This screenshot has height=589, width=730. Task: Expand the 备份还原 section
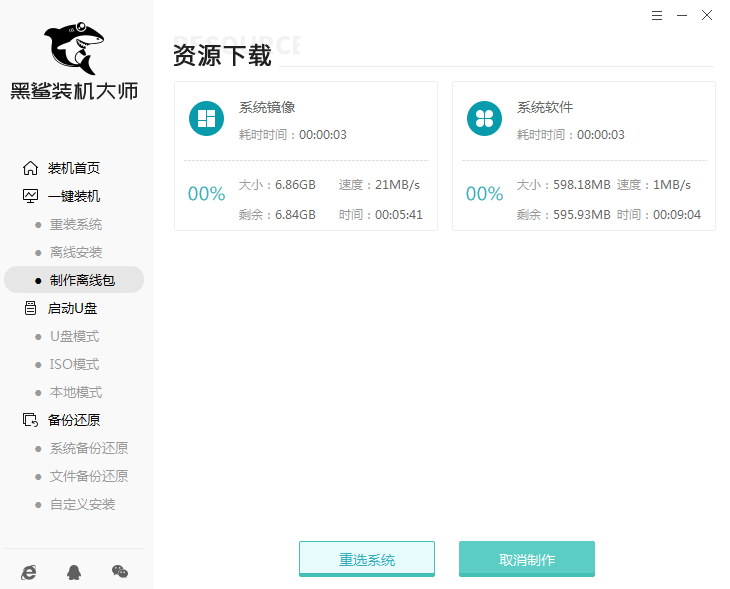click(x=74, y=420)
